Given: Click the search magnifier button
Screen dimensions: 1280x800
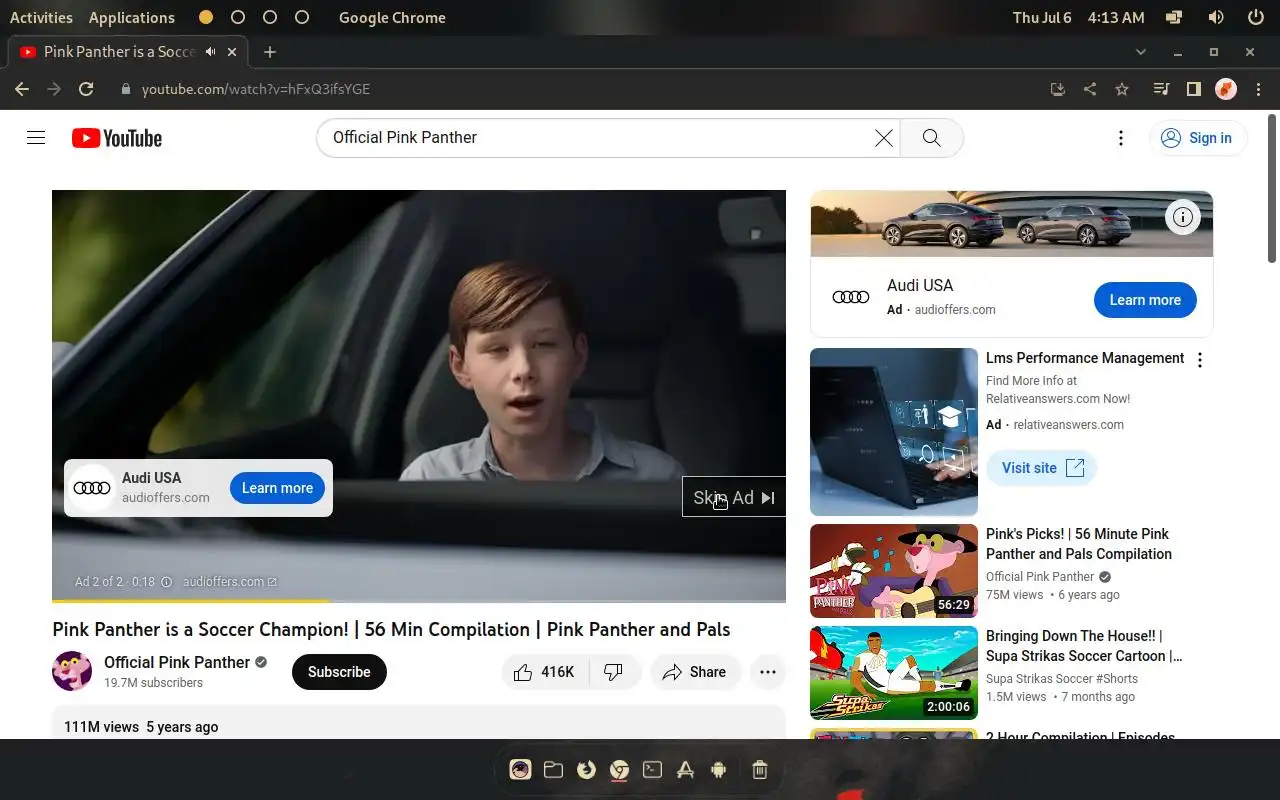Looking at the screenshot, I should coord(931,138).
